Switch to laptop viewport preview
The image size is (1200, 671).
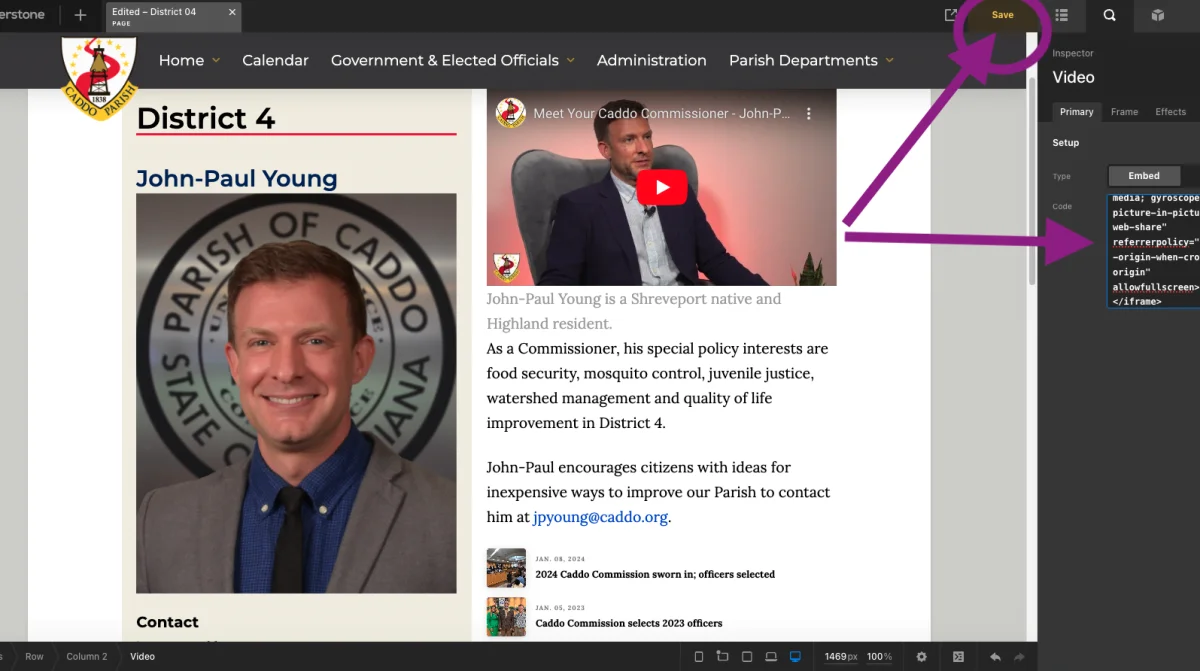(771, 657)
